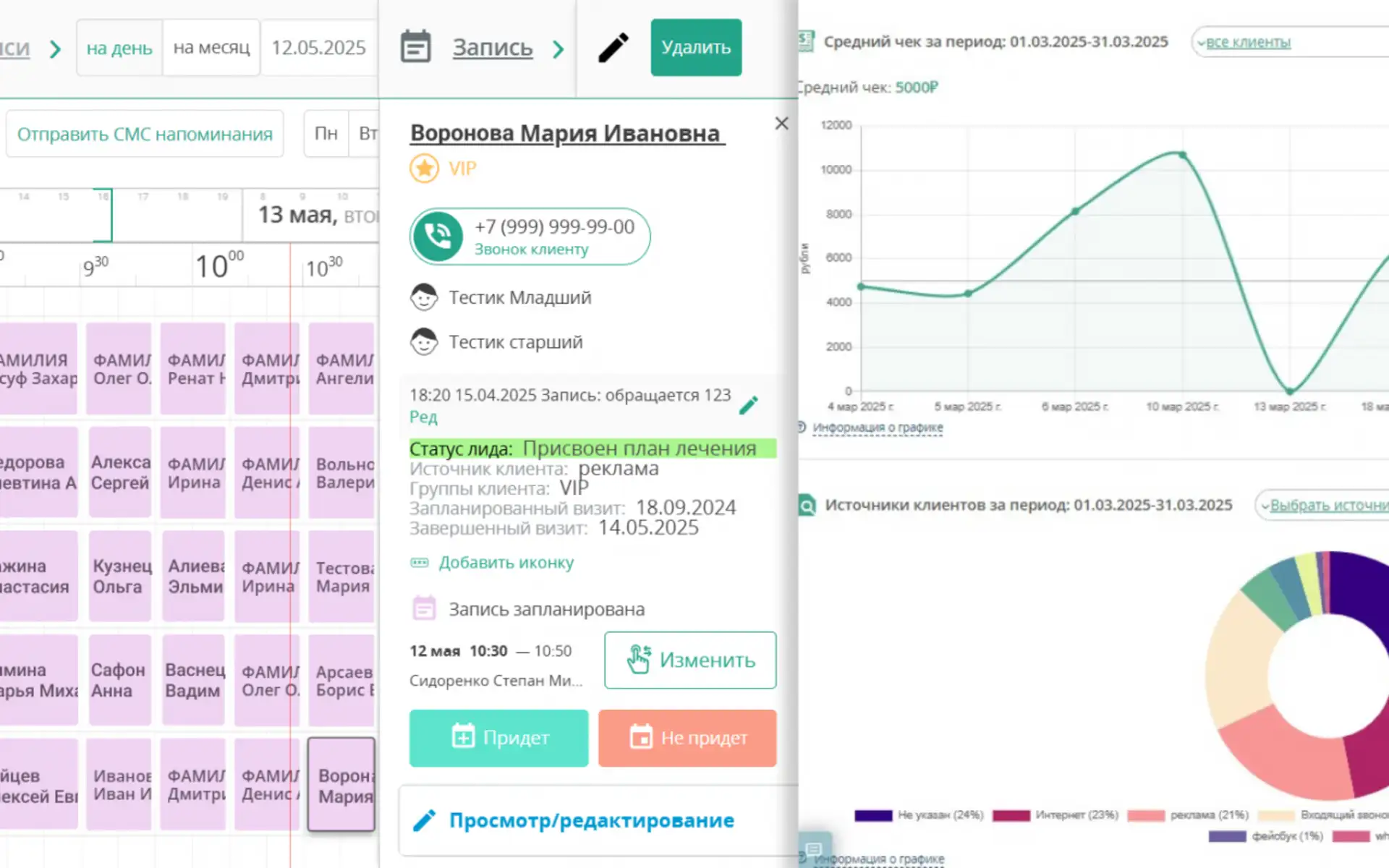Click Звонок клиенту phone button
1389x868 pixels.
(530, 237)
